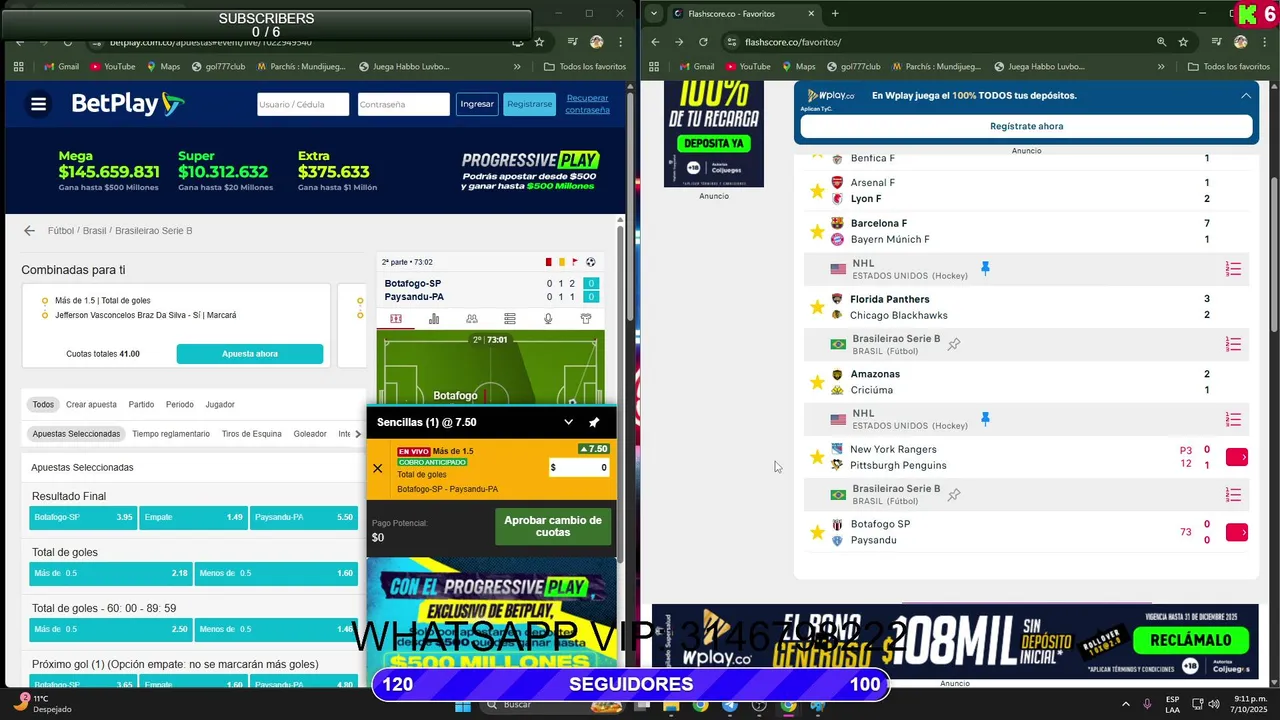Toggle favorite star for Barcelona F vs Bayern Múnich F
The image size is (1280, 720).
pos(817,231)
